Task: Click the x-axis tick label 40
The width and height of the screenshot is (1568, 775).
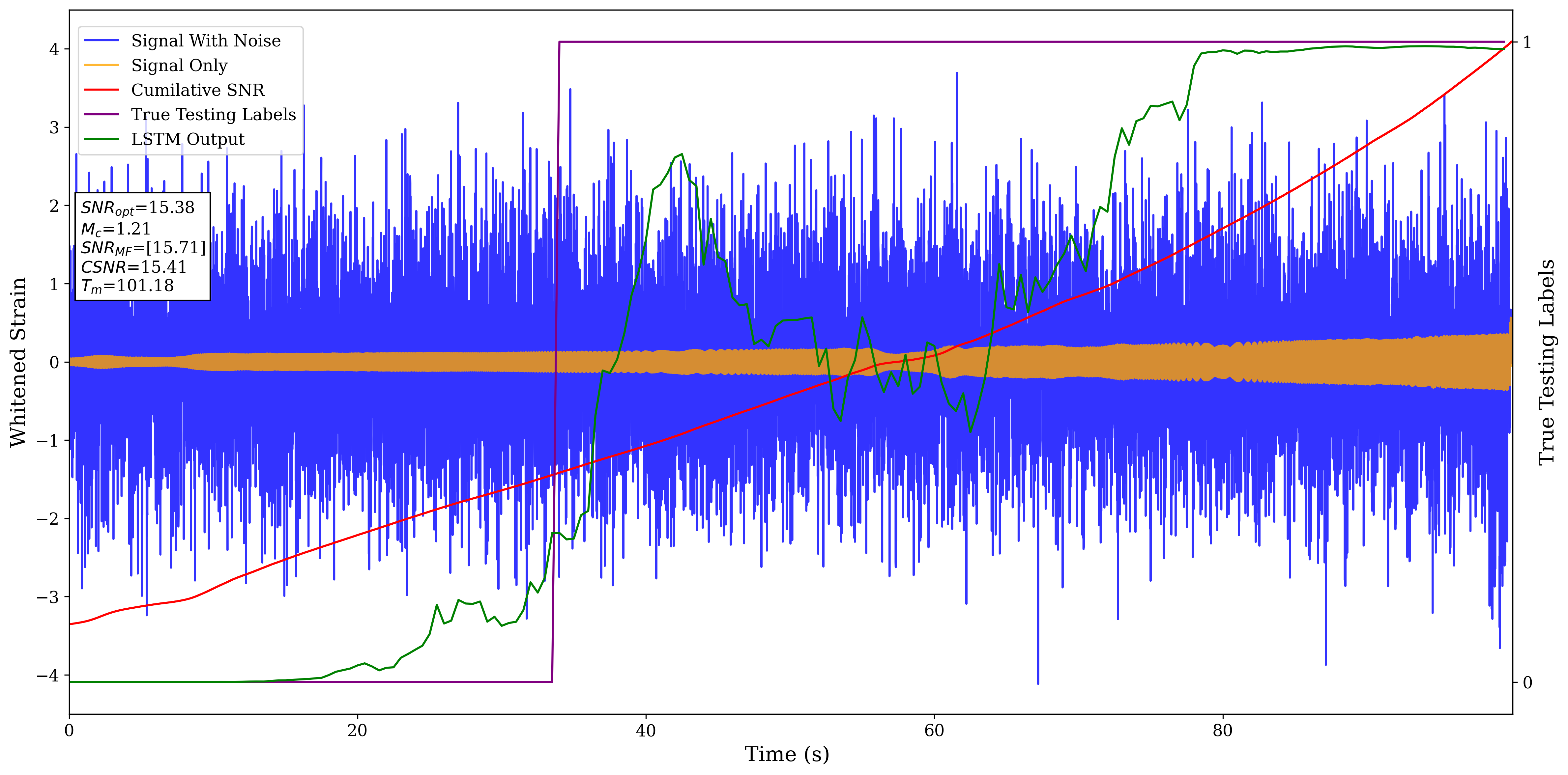Action: pyautogui.click(x=645, y=731)
